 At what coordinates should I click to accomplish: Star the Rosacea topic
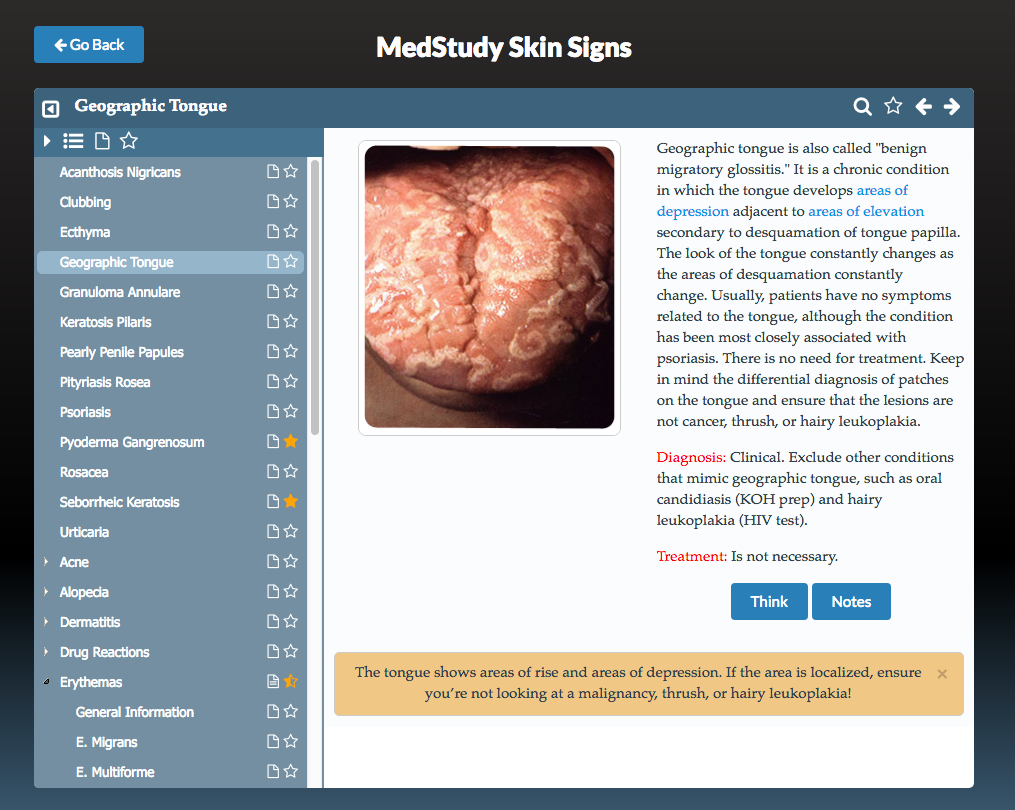click(x=290, y=471)
